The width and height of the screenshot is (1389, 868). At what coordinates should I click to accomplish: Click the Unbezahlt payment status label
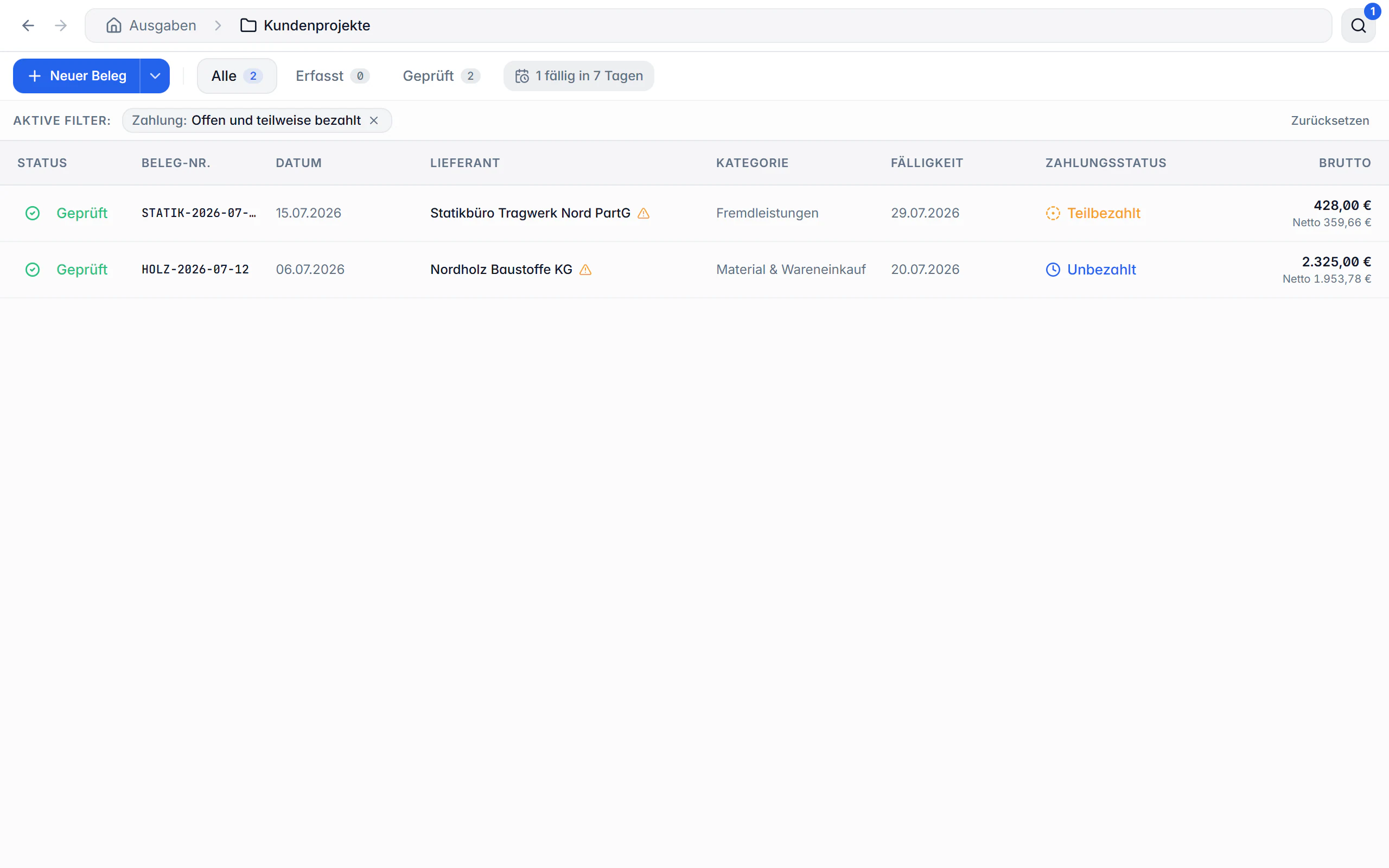1101,269
